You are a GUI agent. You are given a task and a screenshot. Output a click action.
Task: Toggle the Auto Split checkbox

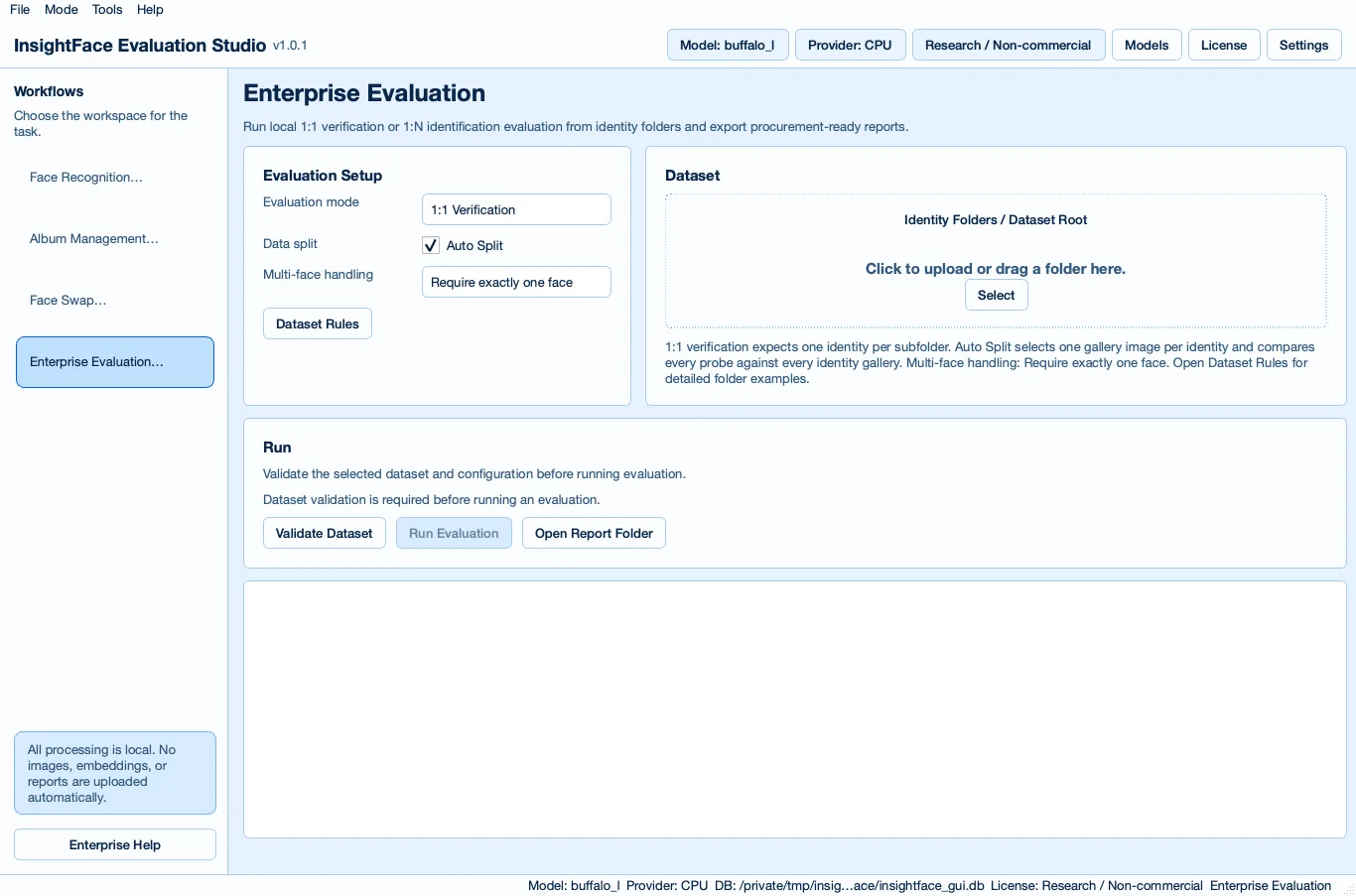click(431, 245)
